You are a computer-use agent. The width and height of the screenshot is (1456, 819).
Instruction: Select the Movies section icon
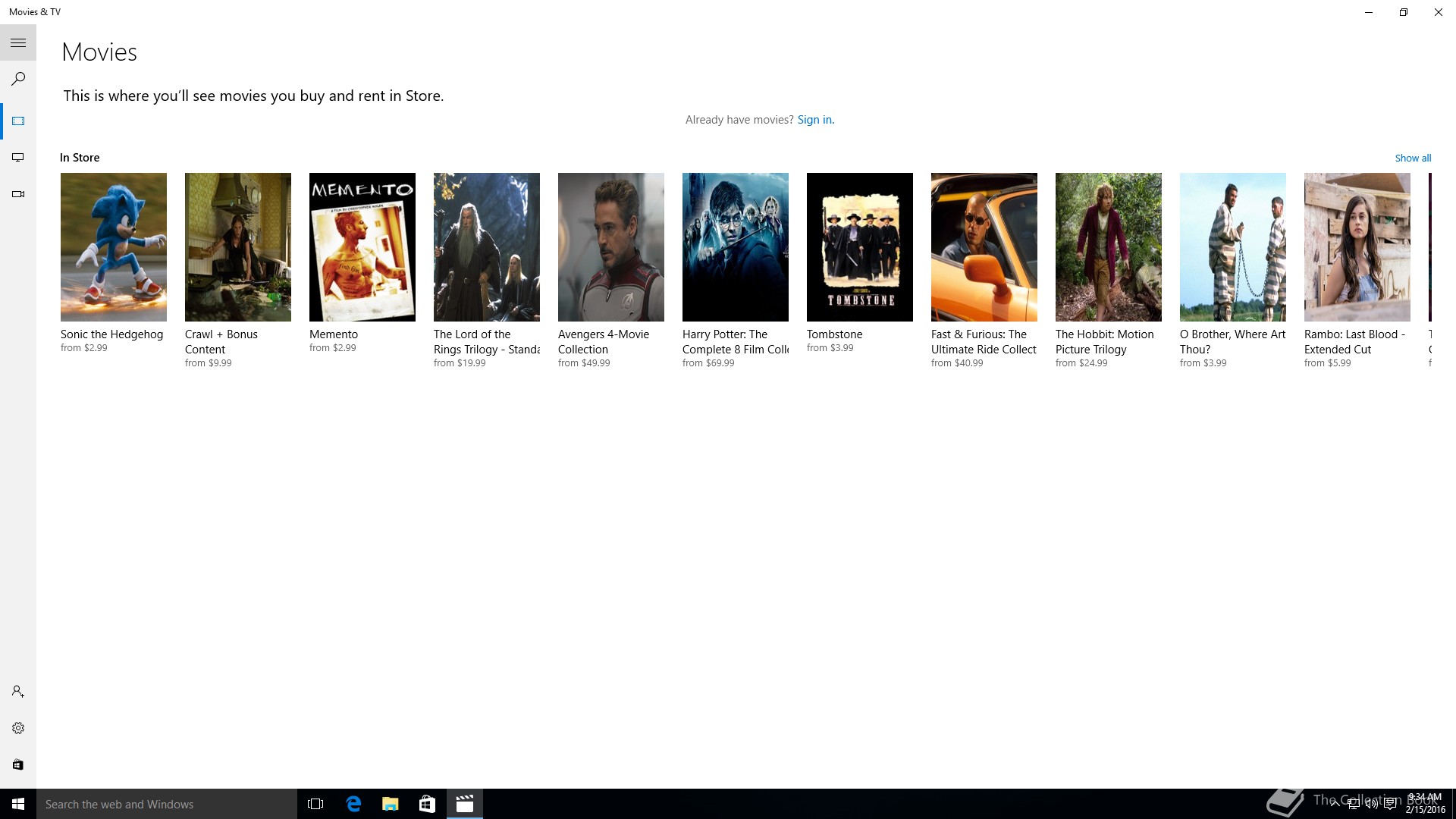point(18,121)
